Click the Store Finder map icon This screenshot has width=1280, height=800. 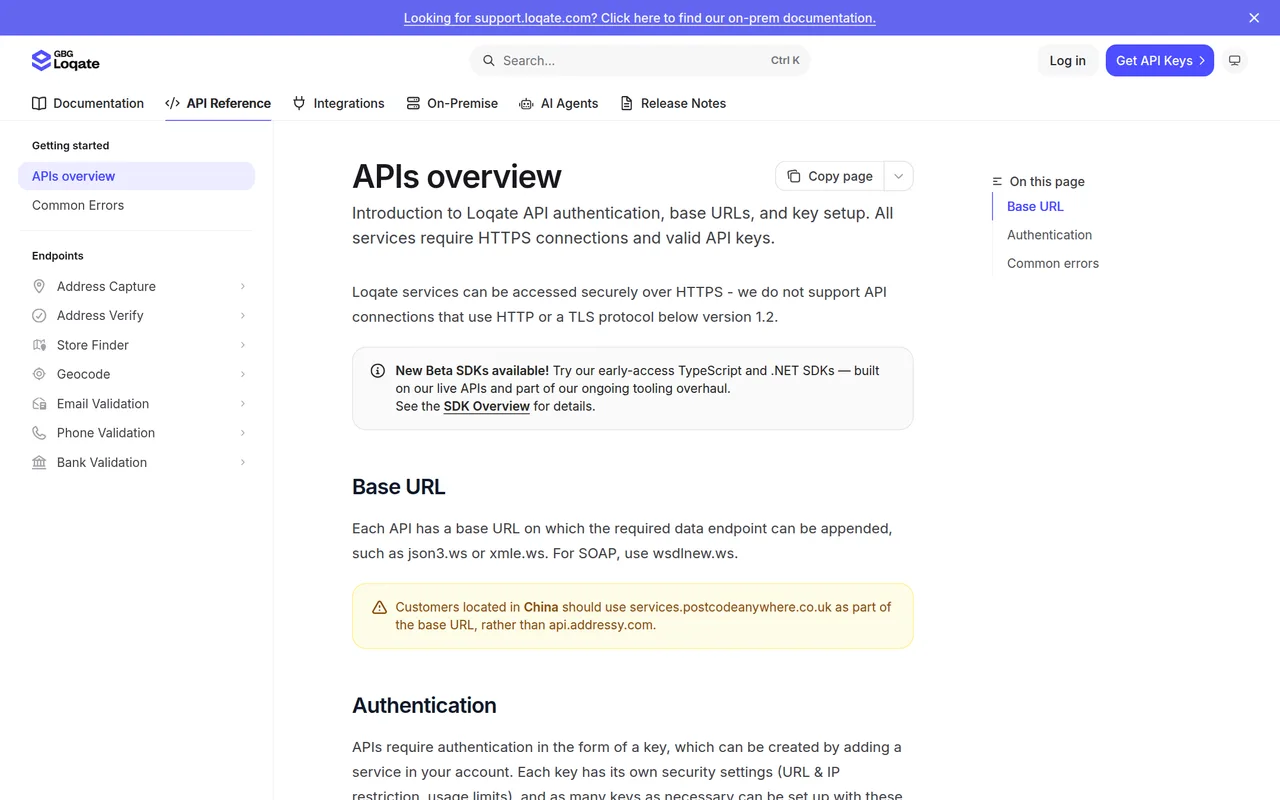[x=39, y=345]
